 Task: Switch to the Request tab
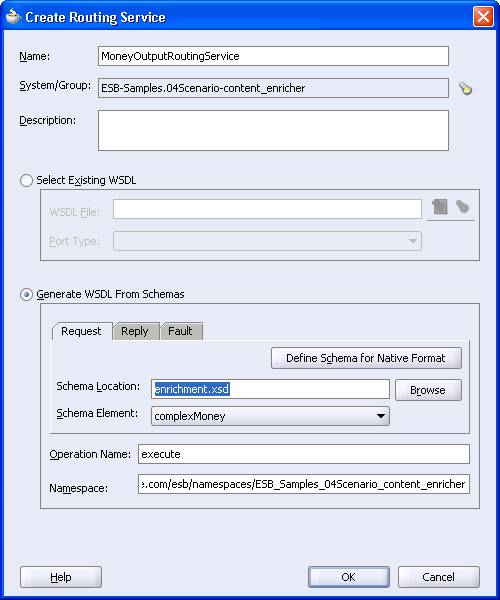[81, 331]
